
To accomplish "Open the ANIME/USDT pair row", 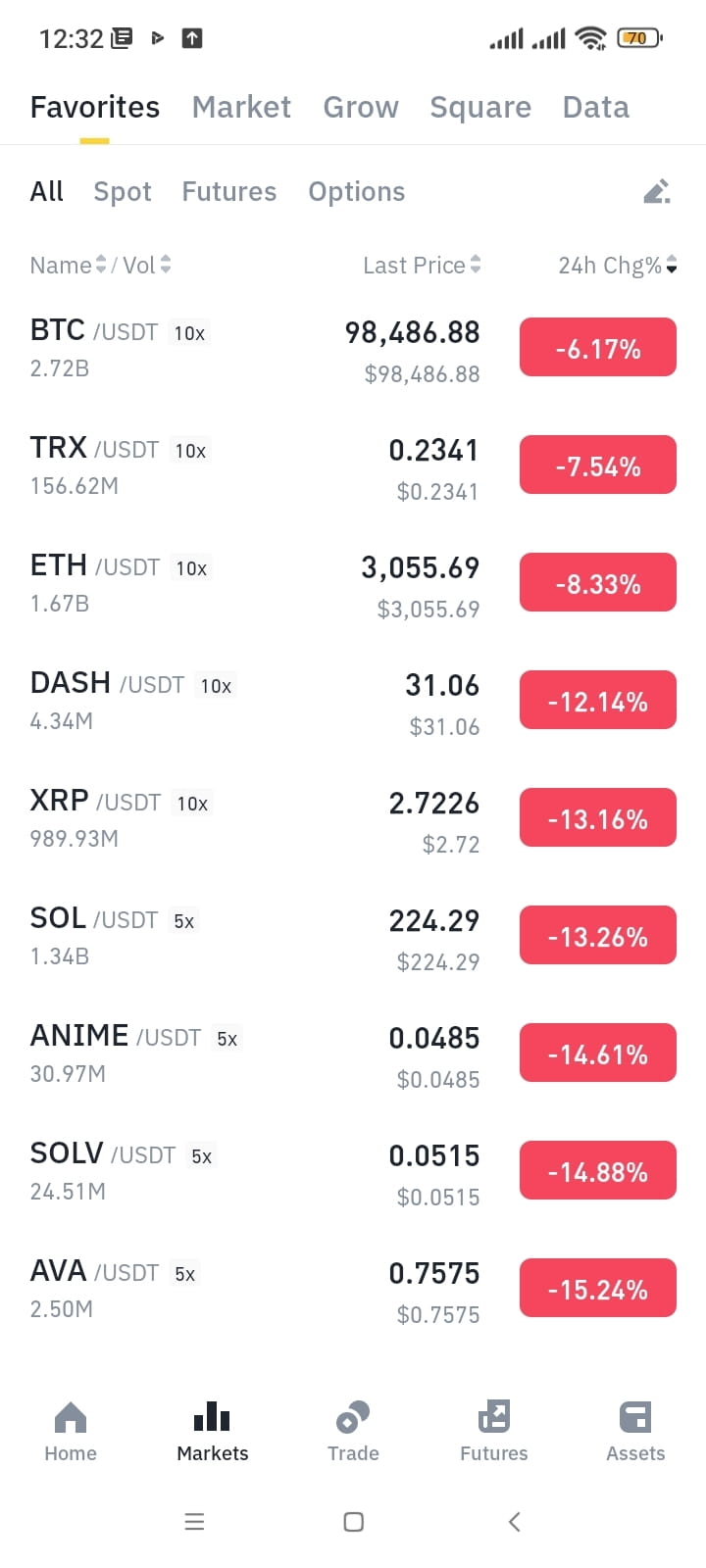I will coord(353,1053).
